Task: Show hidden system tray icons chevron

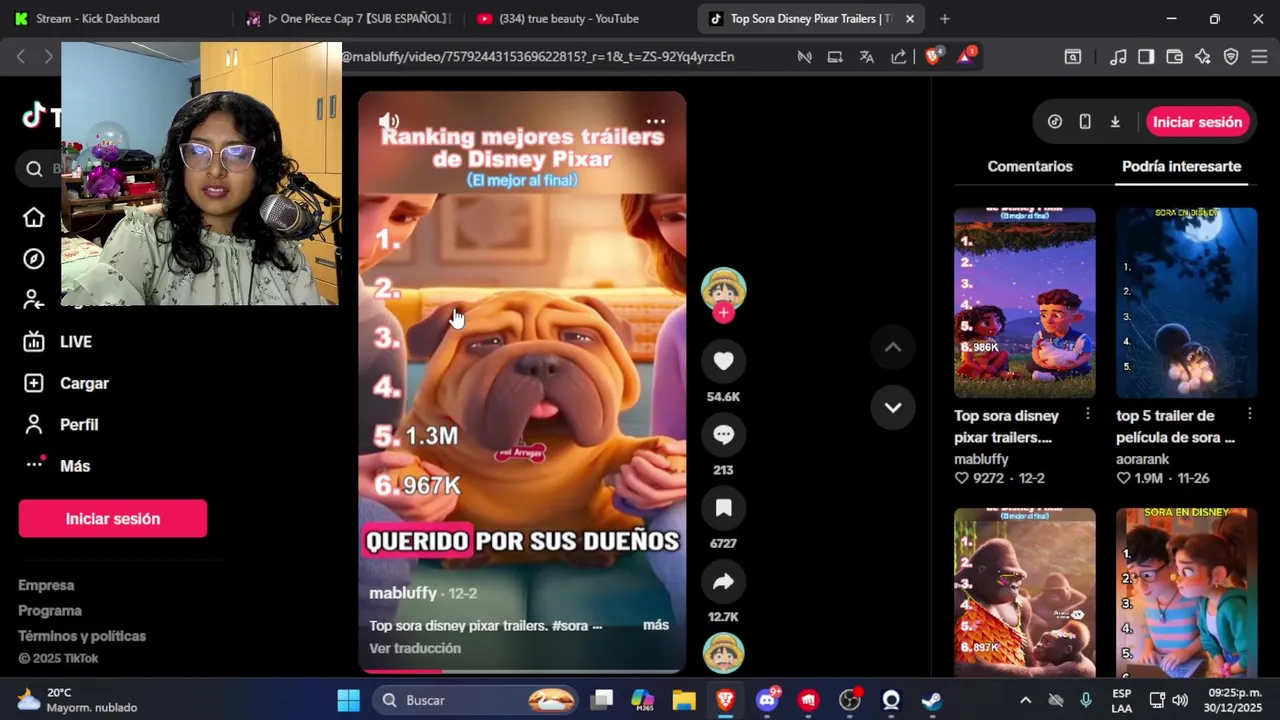Action: click(1025, 700)
